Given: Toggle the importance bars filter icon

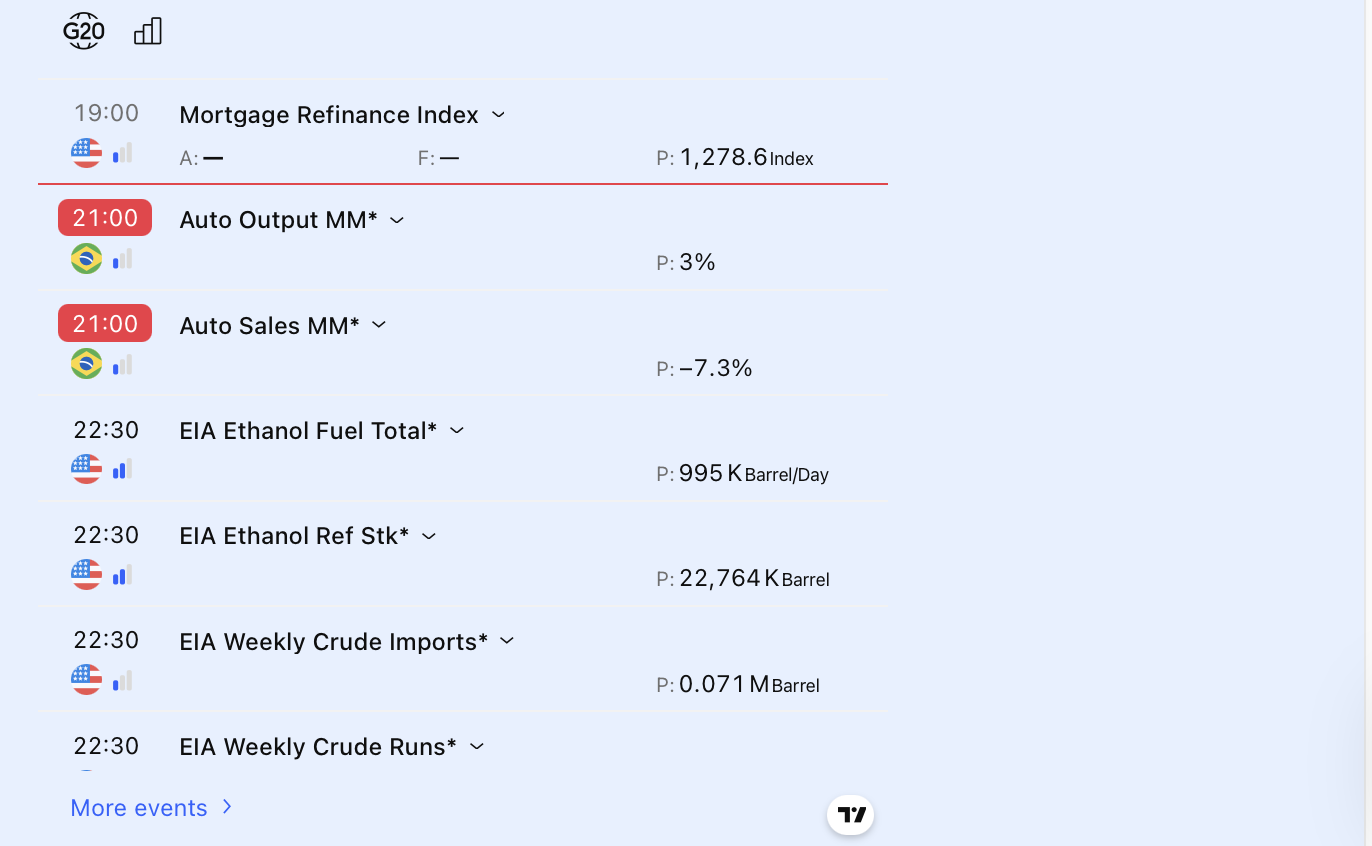Looking at the screenshot, I should point(147,32).
